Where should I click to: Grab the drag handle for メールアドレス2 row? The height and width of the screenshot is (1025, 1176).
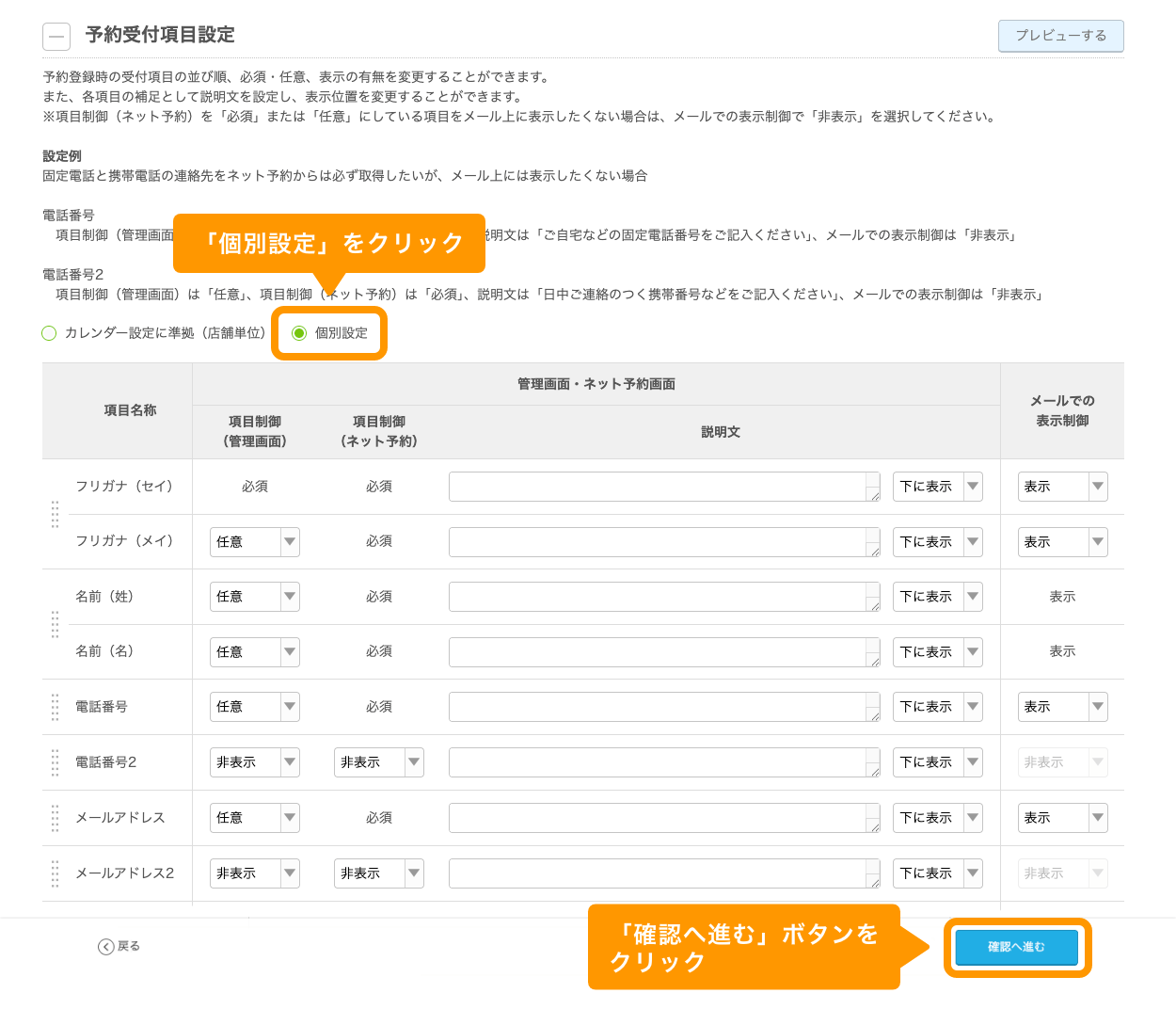point(55,873)
